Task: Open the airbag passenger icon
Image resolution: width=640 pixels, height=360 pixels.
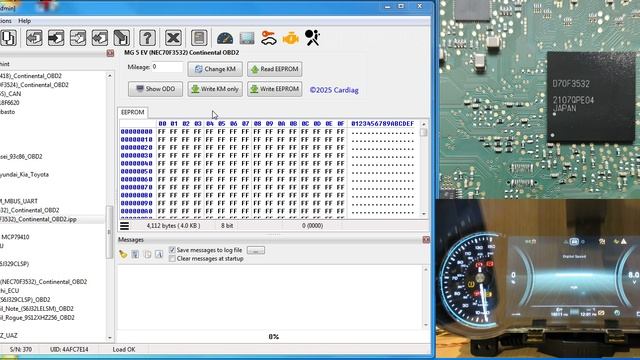Action: (313, 38)
